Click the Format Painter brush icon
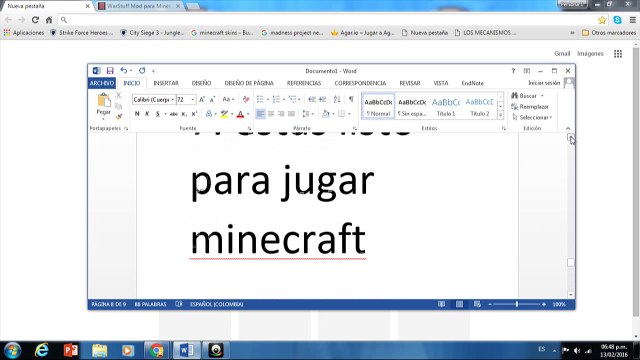 tap(119, 117)
